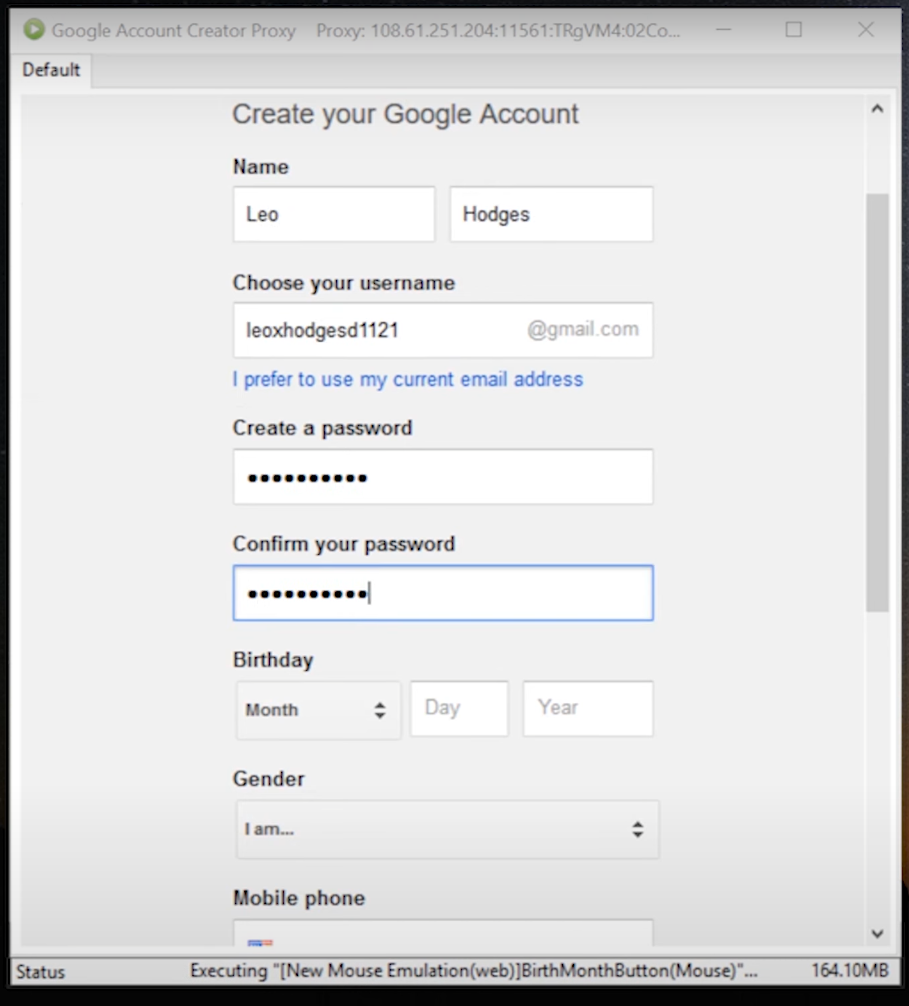
Task: Click the Proxy address text in title bar
Action: point(498,30)
